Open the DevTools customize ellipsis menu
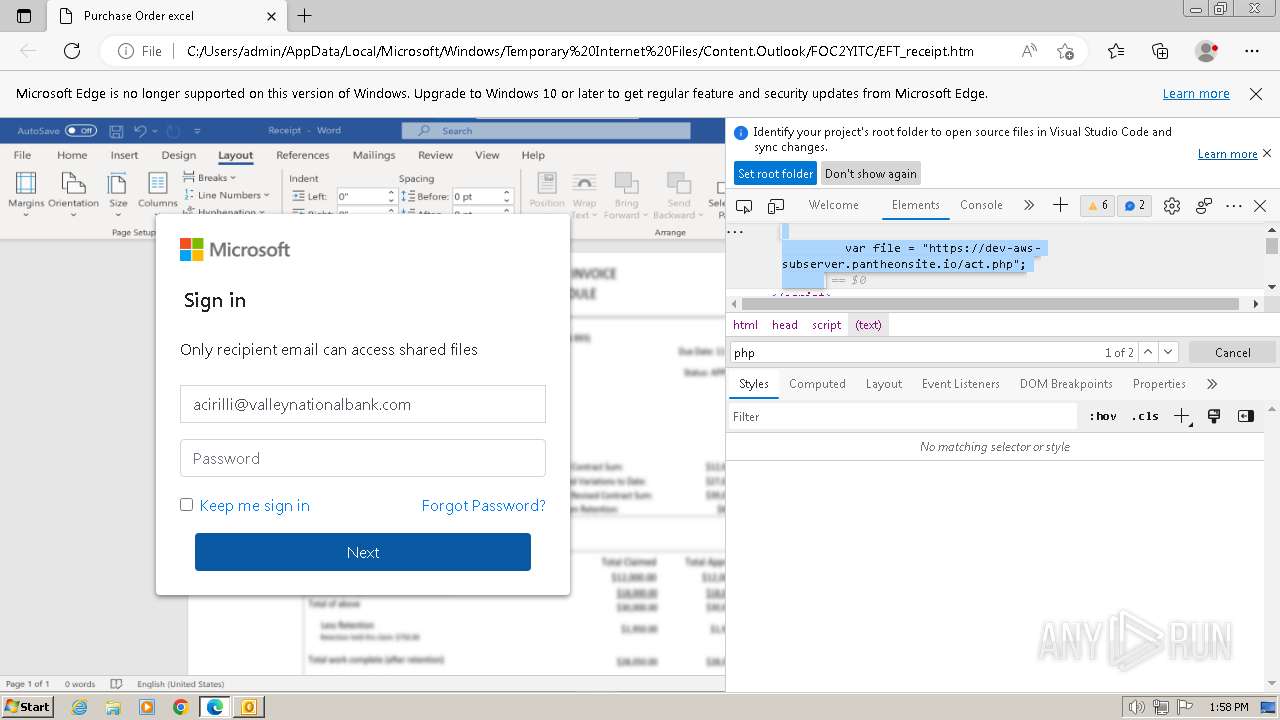Viewport: 1280px width, 720px height. [1234, 205]
